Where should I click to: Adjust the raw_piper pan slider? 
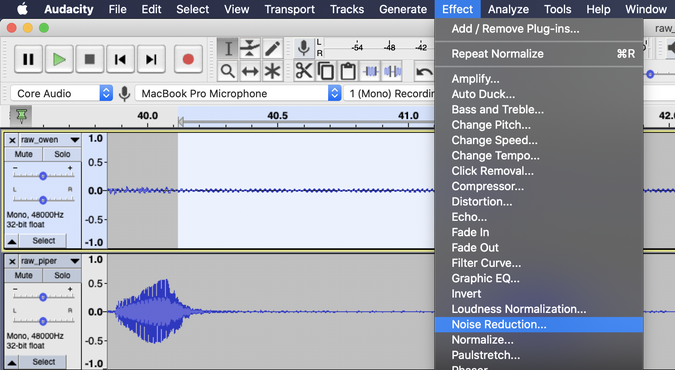(x=43, y=321)
